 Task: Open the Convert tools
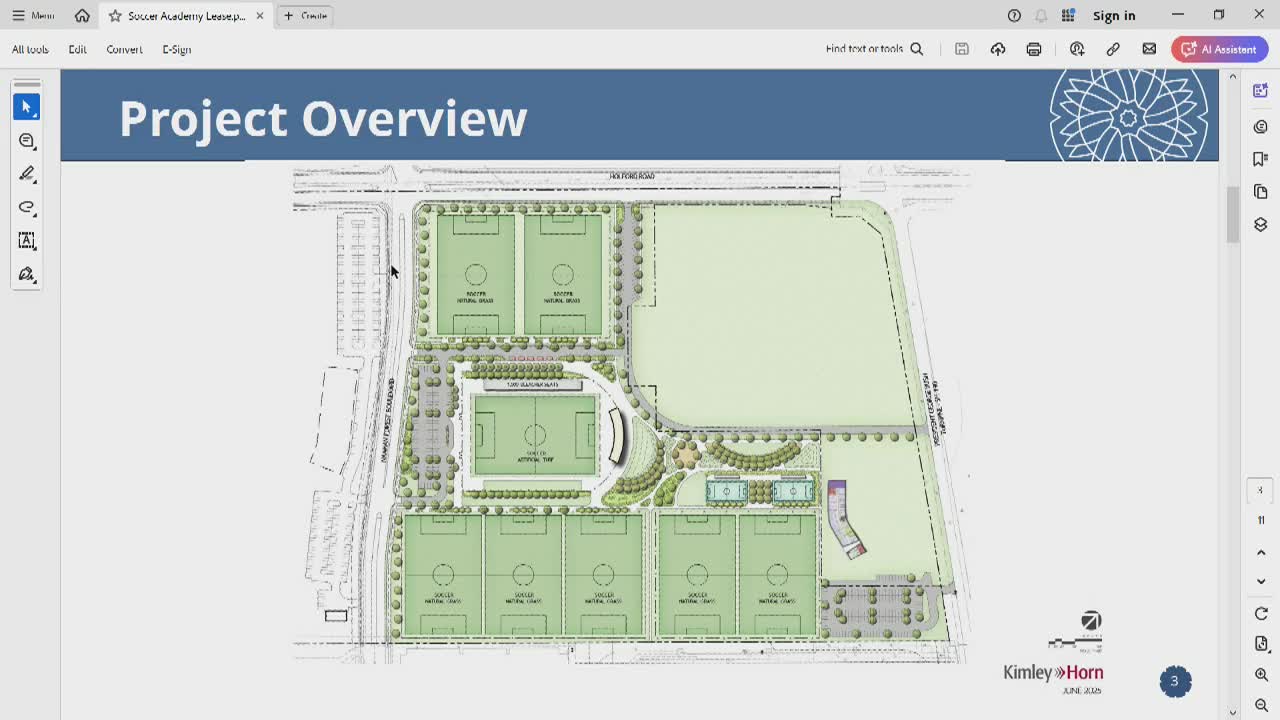[125, 49]
